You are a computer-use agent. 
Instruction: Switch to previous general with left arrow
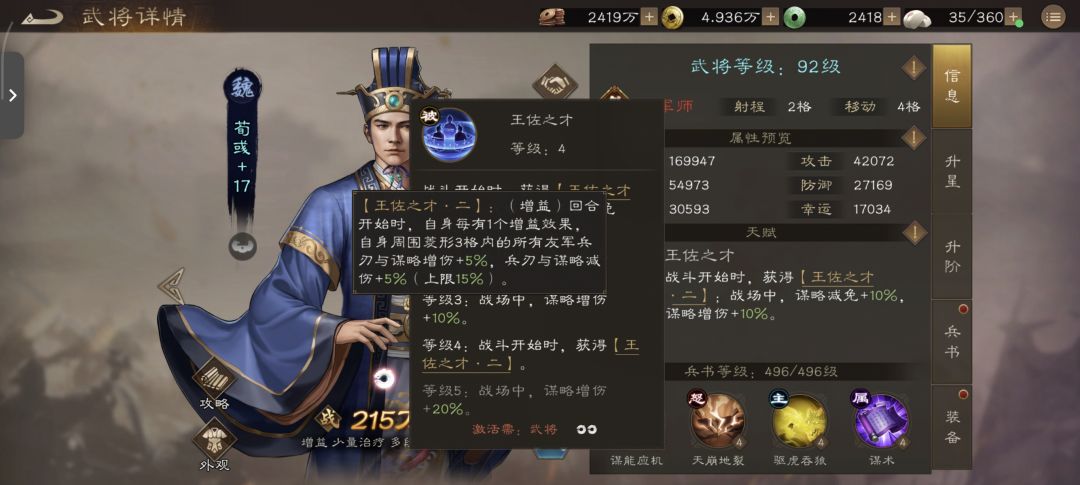coord(172,286)
